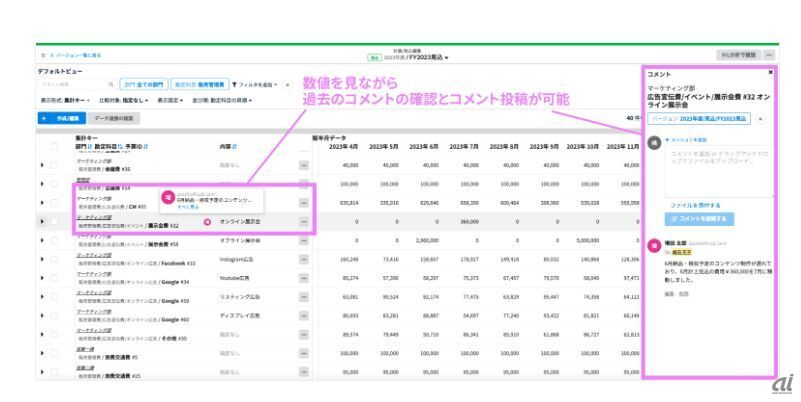Close the コメント panel
Viewport: 801px width, 402px height.
(x=770, y=73)
